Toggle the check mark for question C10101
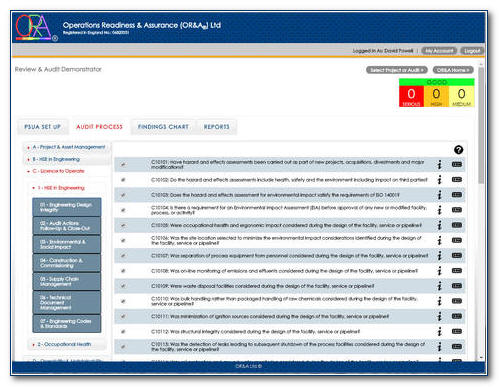Screen dimensions: 499x387 click(x=123, y=164)
